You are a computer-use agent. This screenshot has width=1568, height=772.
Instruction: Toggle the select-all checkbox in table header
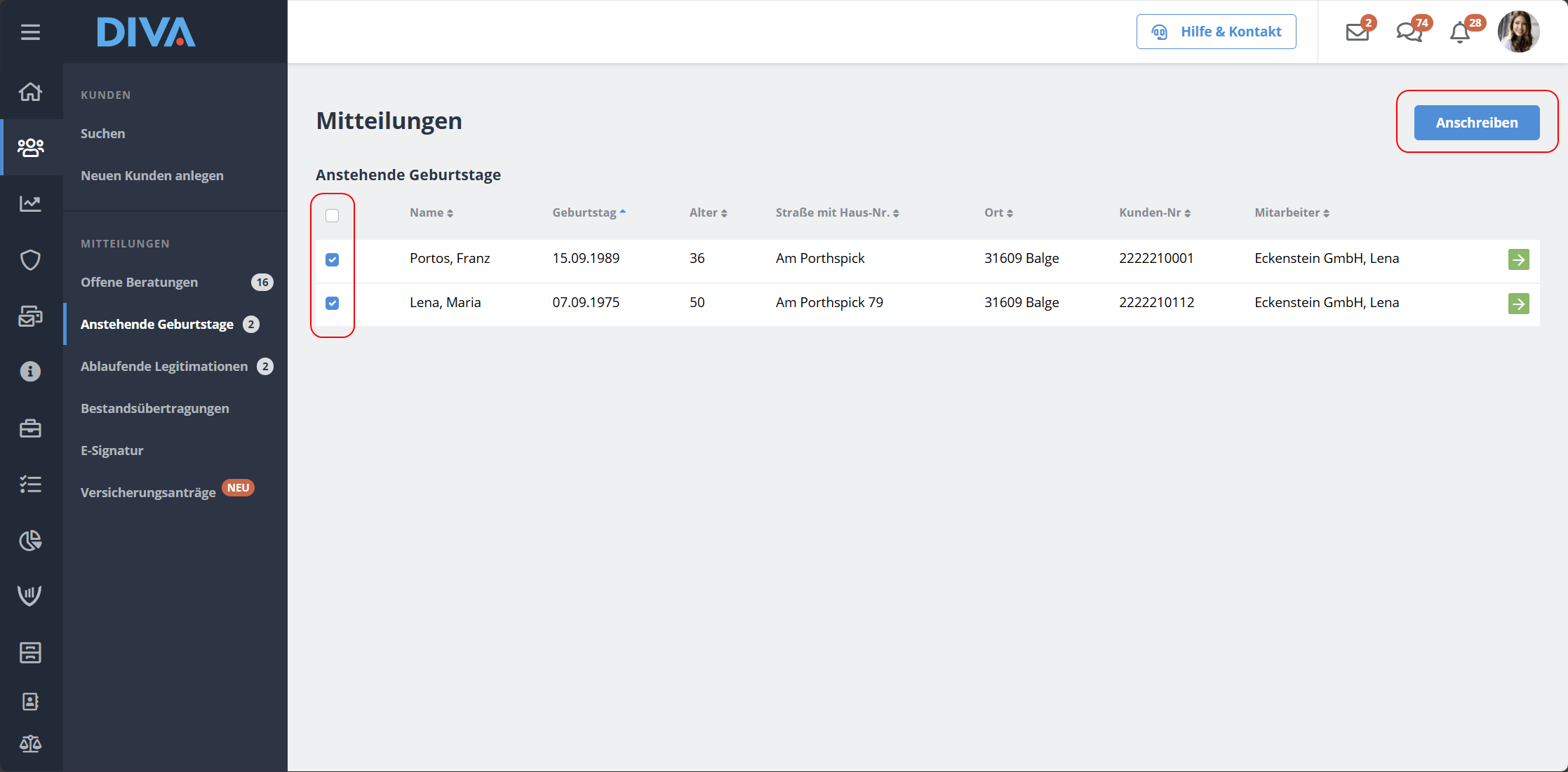333,215
